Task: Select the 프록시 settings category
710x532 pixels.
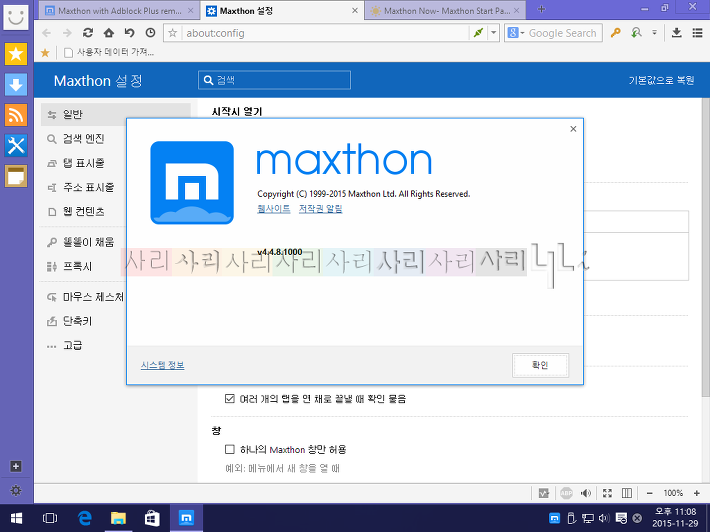Action: [77, 266]
